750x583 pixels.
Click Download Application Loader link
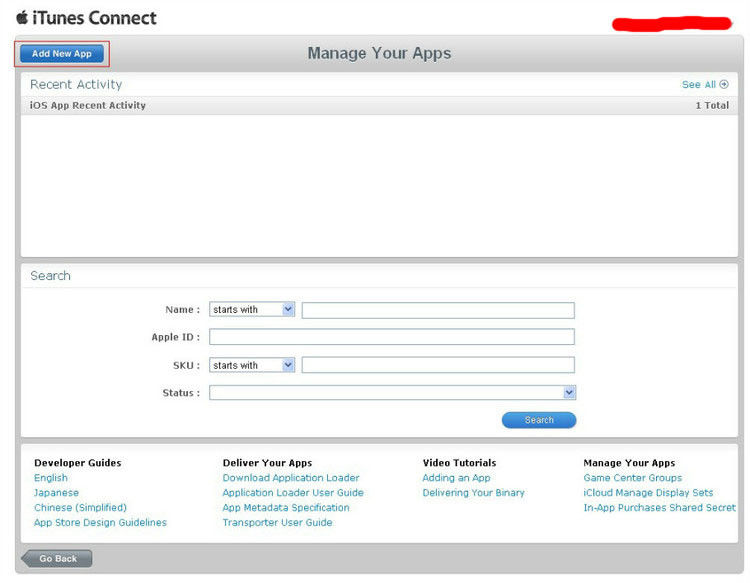tap(291, 478)
